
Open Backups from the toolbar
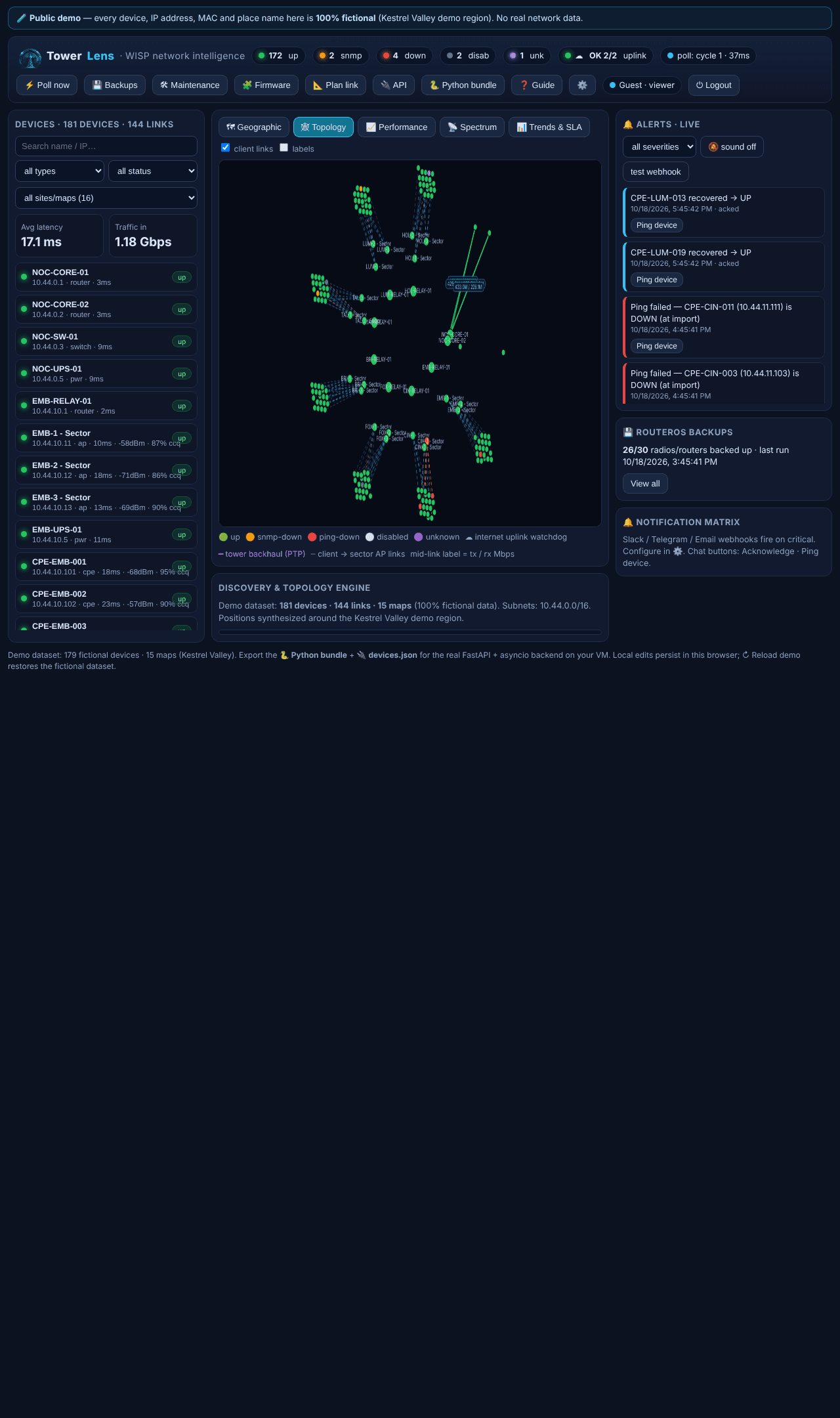[115, 85]
